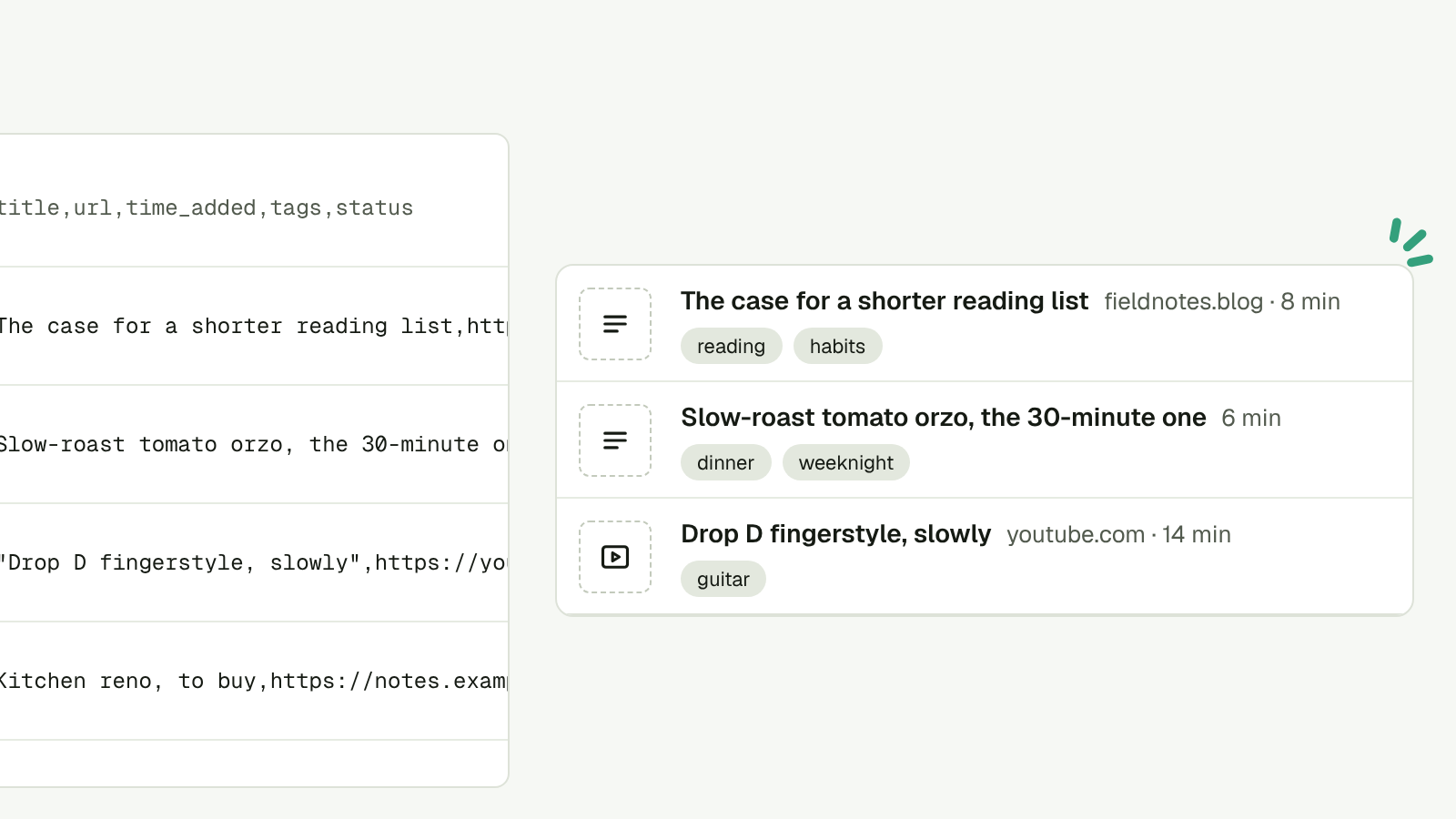Open 'The case for a shorter reading list'
The width and height of the screenshot is (1456, 819).
click(884, 301)
